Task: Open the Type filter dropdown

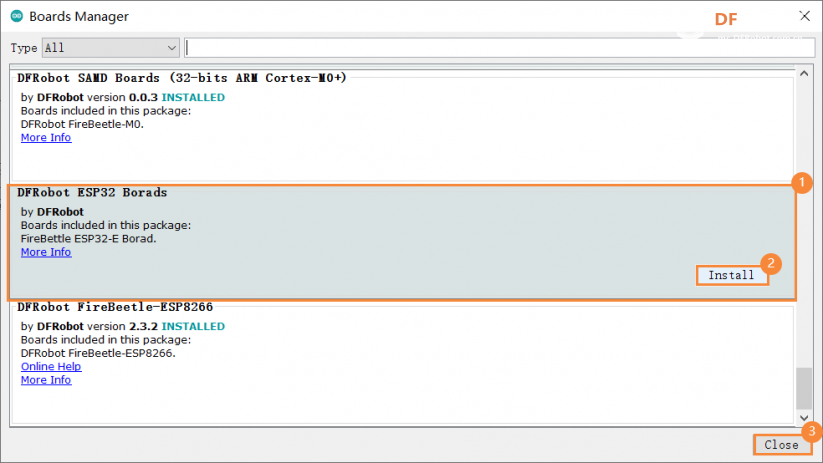Action: 111,48
